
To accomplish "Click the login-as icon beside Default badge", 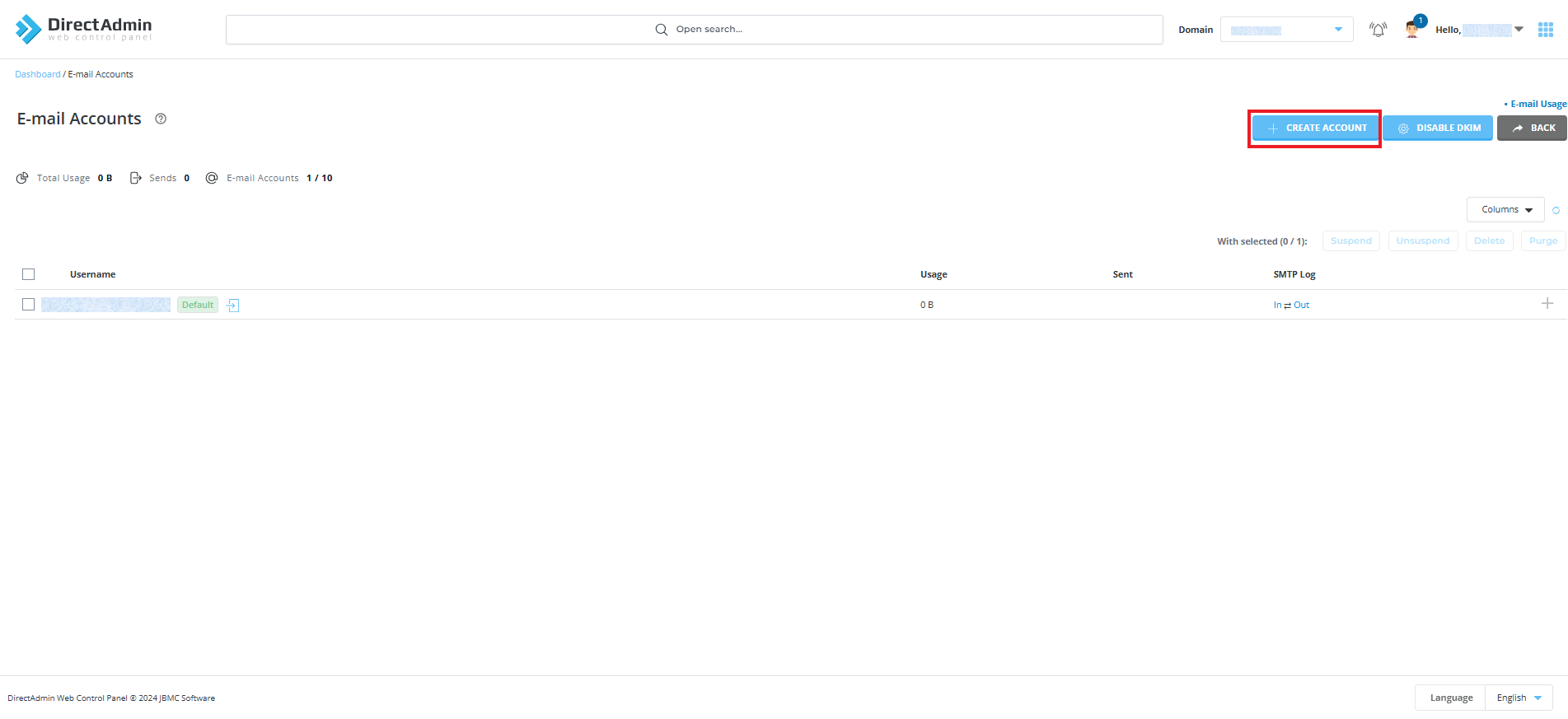I will click(x=233, y=306).
